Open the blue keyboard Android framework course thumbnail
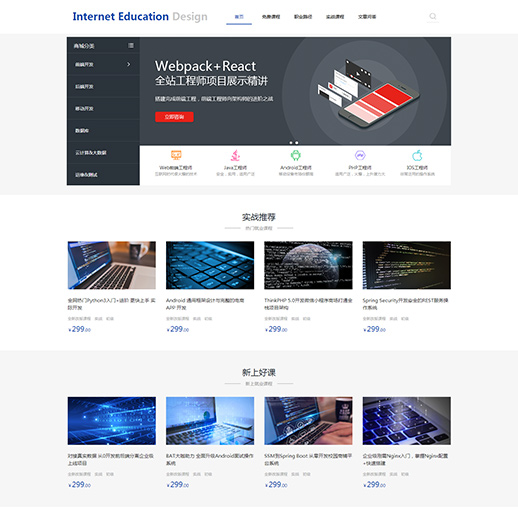518x522 pixels. pos(210,265)
